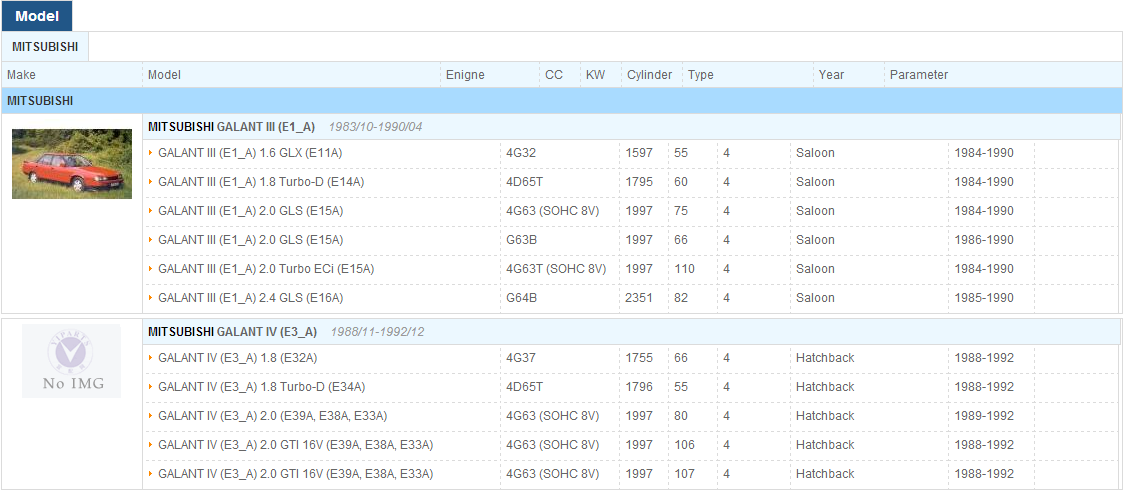Click arrow bullet beside GALANT III 2.4 GLS
This screenshot has height=493, width=1127.
pos(151,298)
